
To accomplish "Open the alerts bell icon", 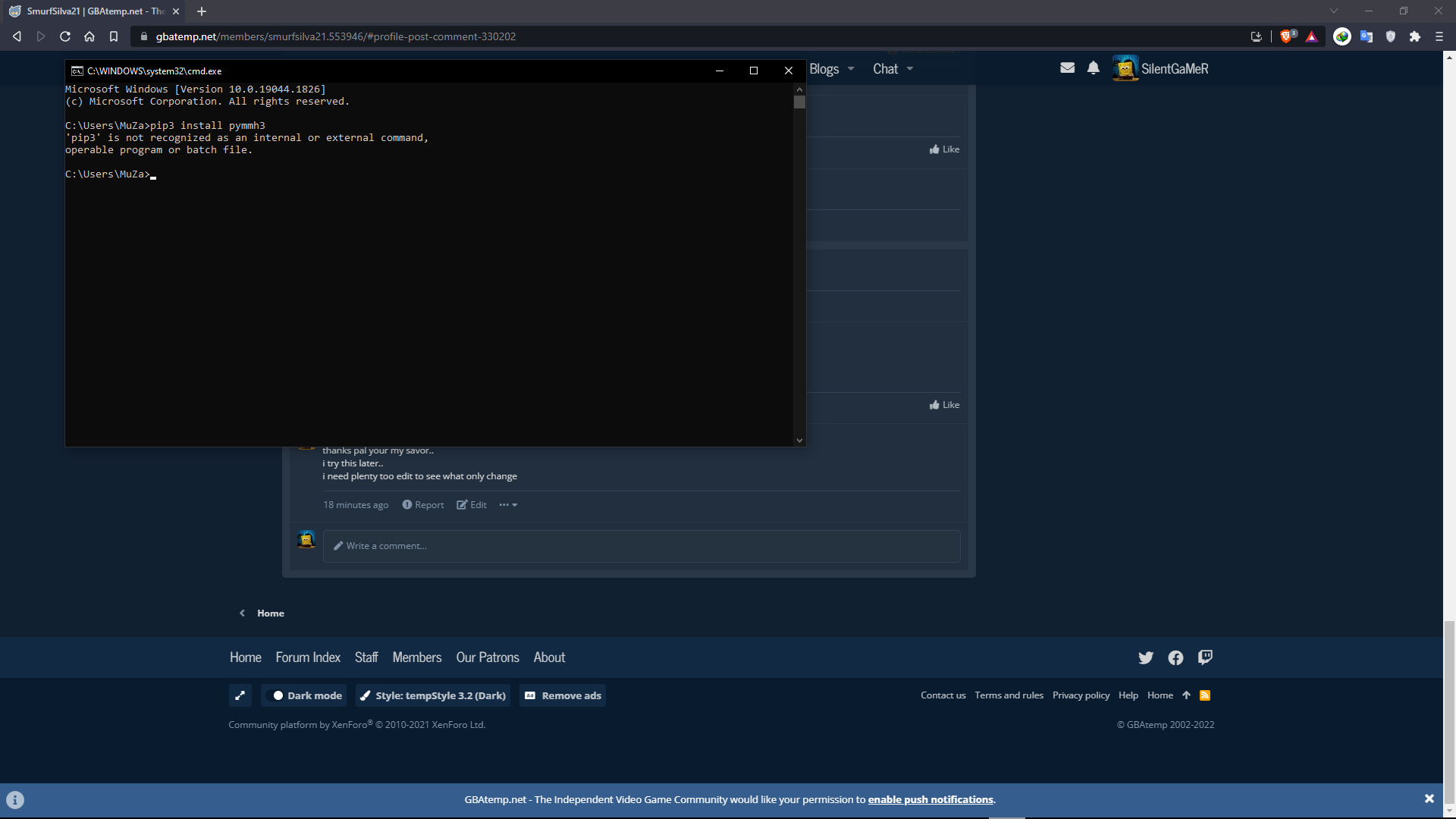I will (x=1094, y=68).
